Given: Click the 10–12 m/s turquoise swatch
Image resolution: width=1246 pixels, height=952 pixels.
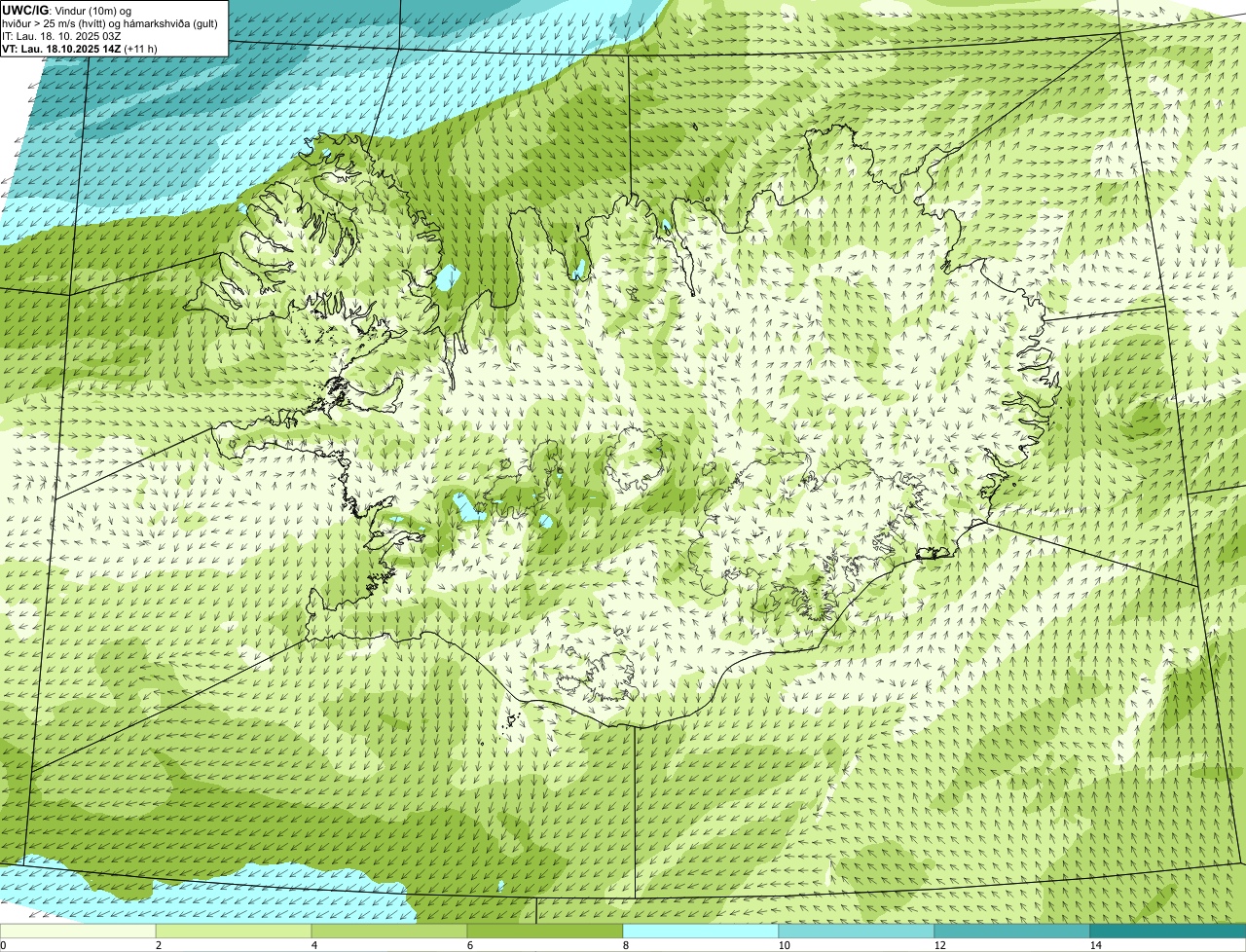Looking at the screenshot, I should point(857,931).
